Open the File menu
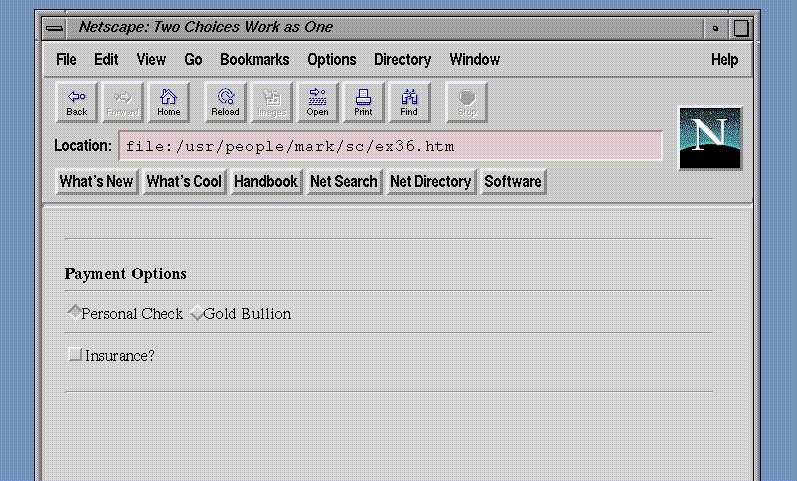The height and width of the screenshot is (481, 797). (x=66, y=60)
